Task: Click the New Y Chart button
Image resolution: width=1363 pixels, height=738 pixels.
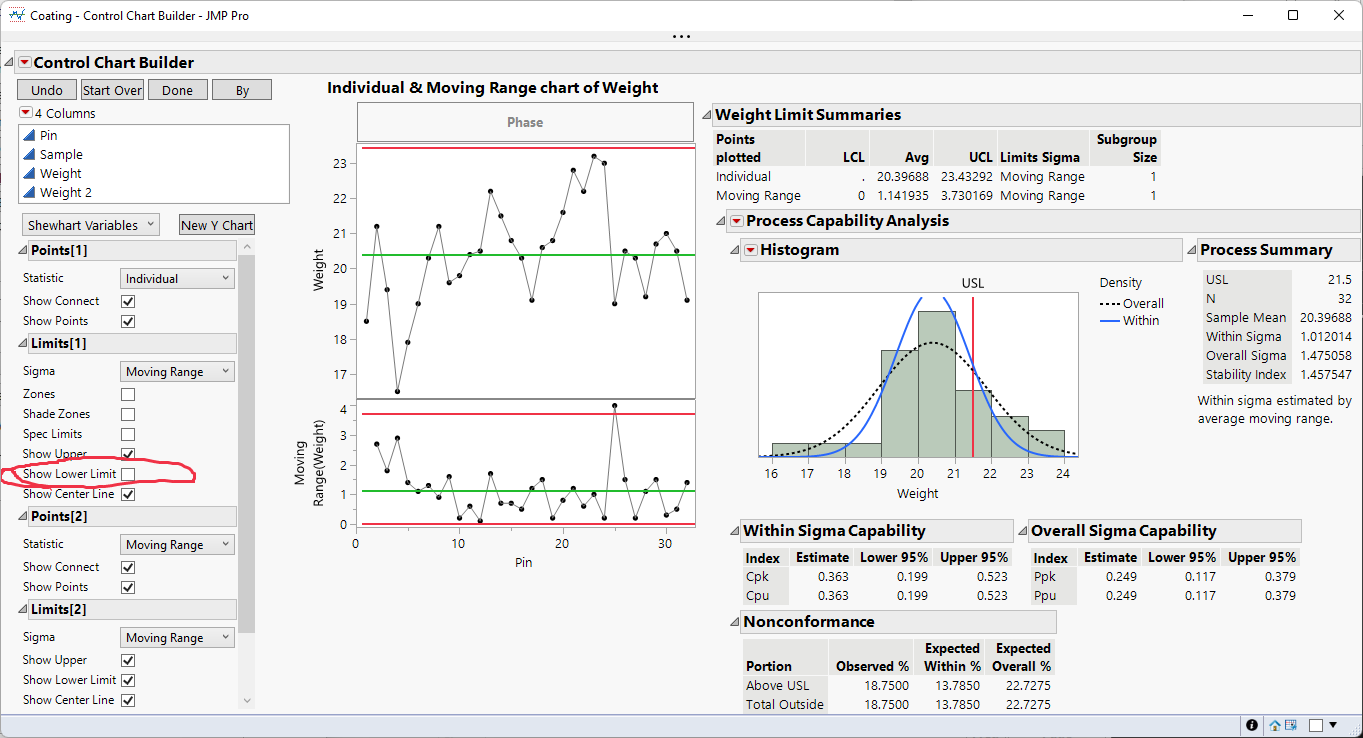Action: (217, 225)
